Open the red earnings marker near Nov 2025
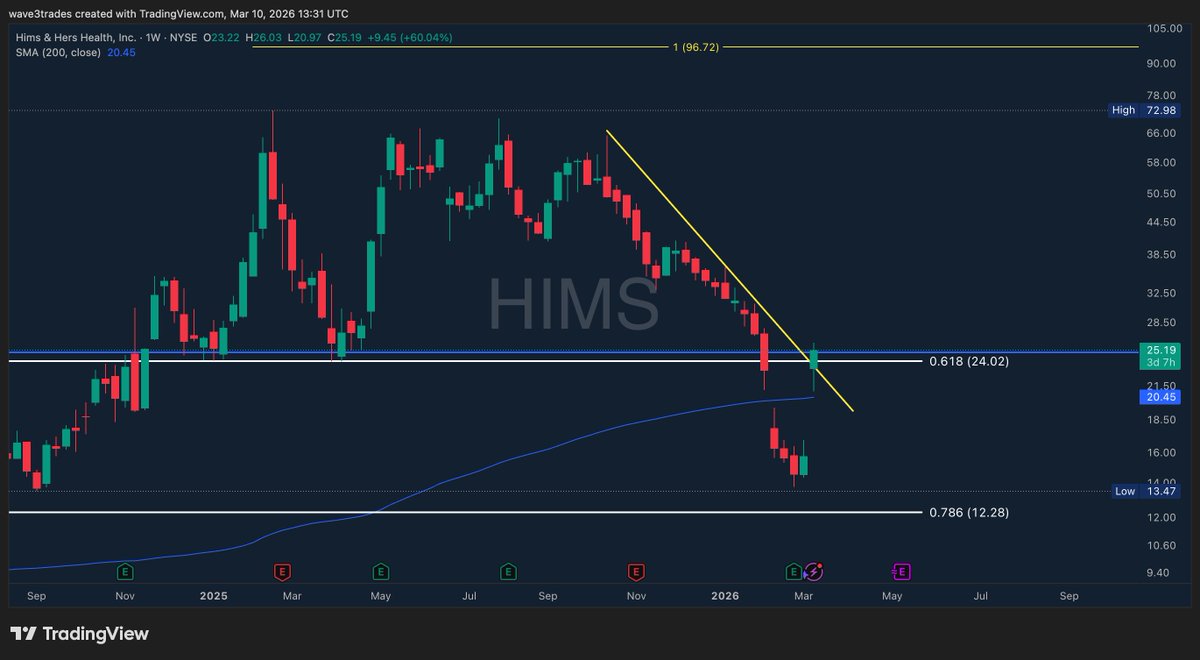Viewport: 1200px width, 660px height. pyautogui.click(x=635, y=572)
